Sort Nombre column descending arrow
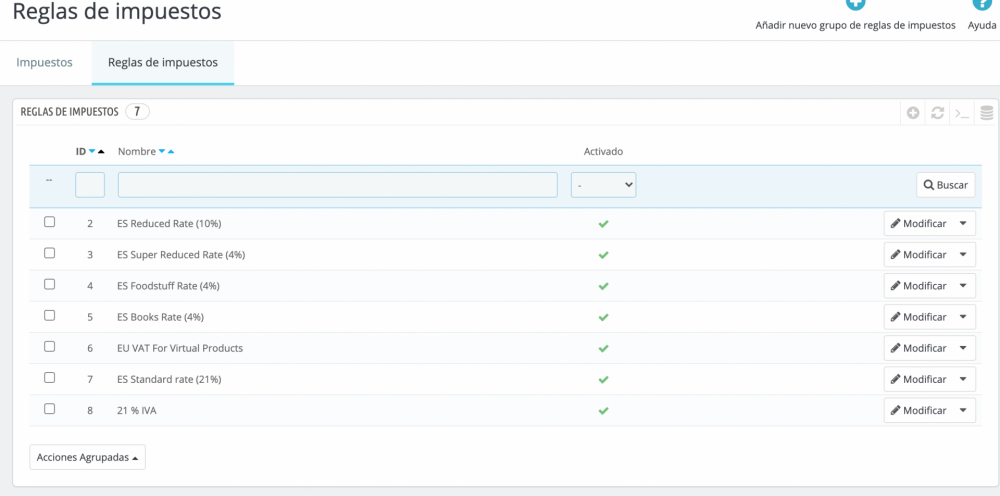The width and height of the screenshot is (1000, 496). point(162,152)
